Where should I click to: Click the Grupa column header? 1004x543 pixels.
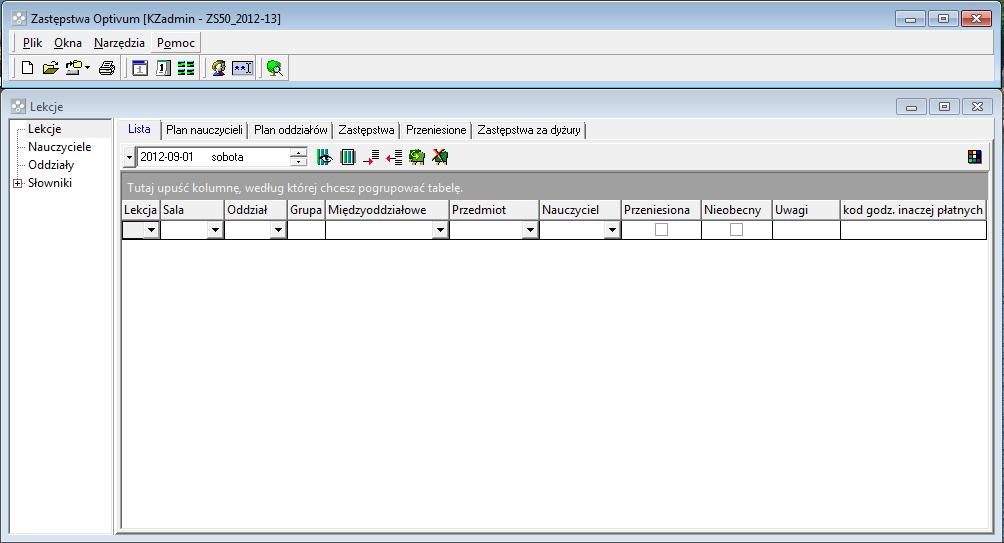pos(306,210)
